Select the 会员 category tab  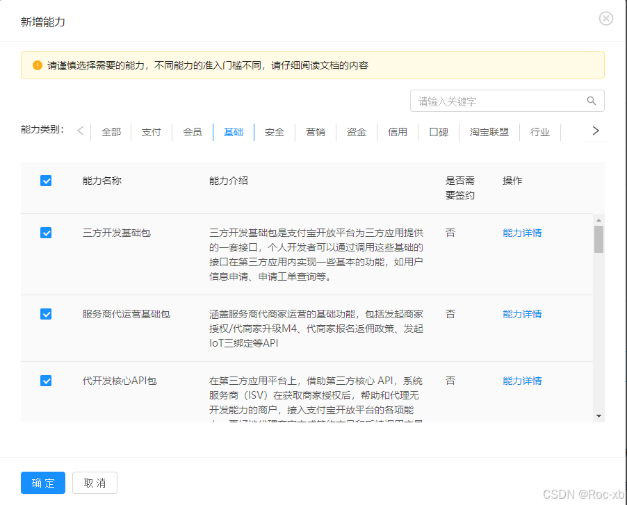pyautogui.click(x=192, y=132)
